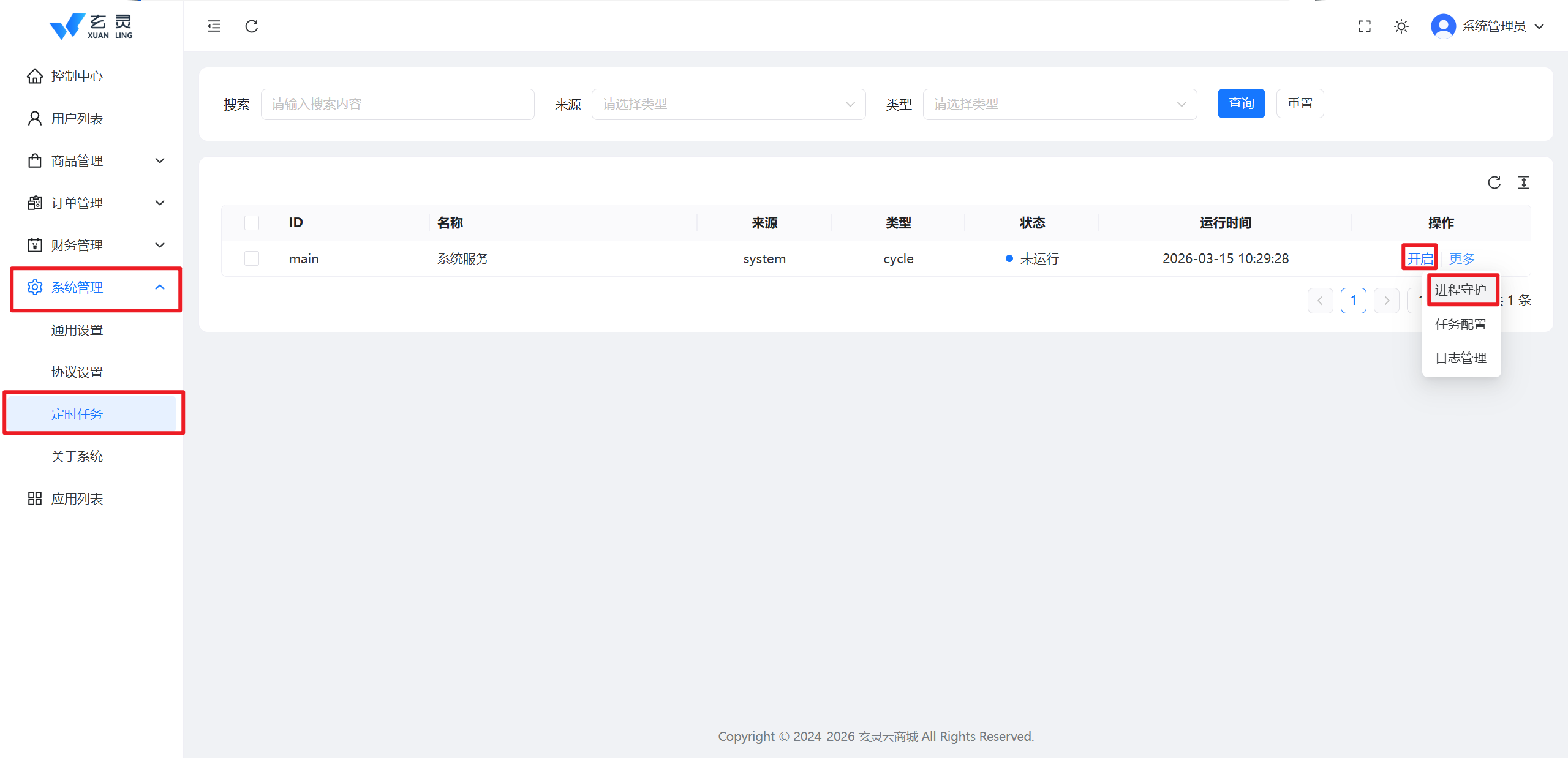
Task: Click the fullscreen icon
Action: (x=1365, y=26)
